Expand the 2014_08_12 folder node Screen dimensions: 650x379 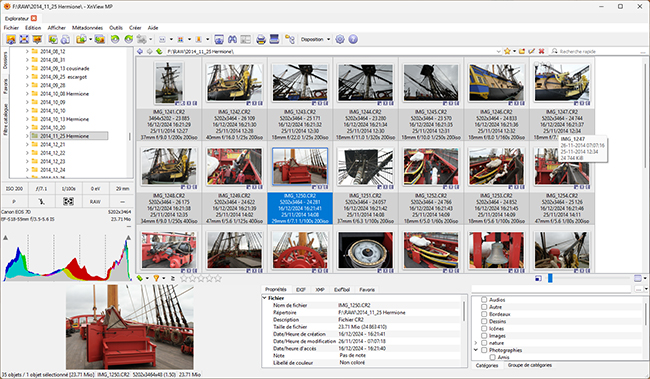pos(27,51)
